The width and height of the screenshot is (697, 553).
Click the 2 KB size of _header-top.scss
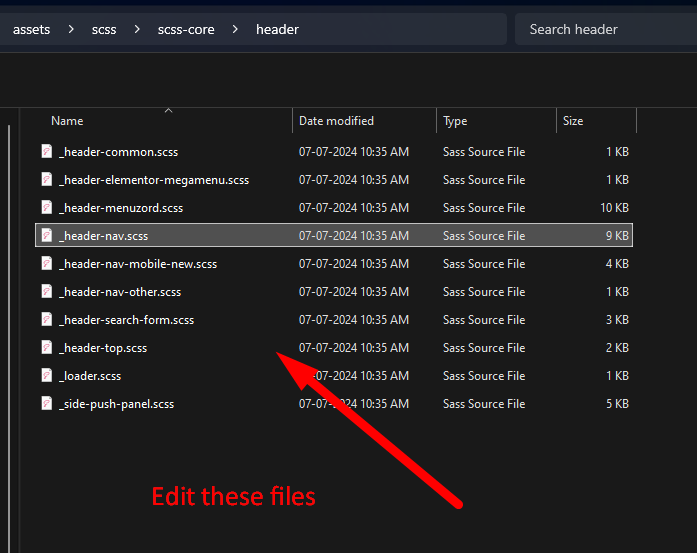pos(617,348)
